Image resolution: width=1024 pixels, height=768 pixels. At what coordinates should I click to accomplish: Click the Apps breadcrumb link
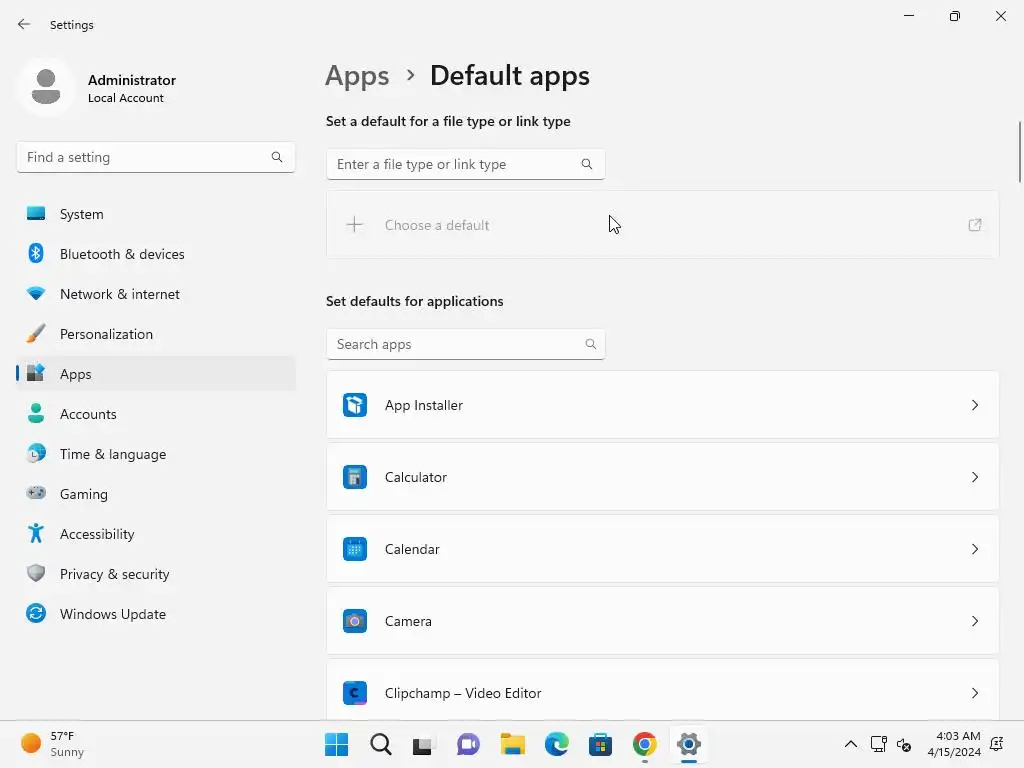pyautogui.click(x=357, y=76)
